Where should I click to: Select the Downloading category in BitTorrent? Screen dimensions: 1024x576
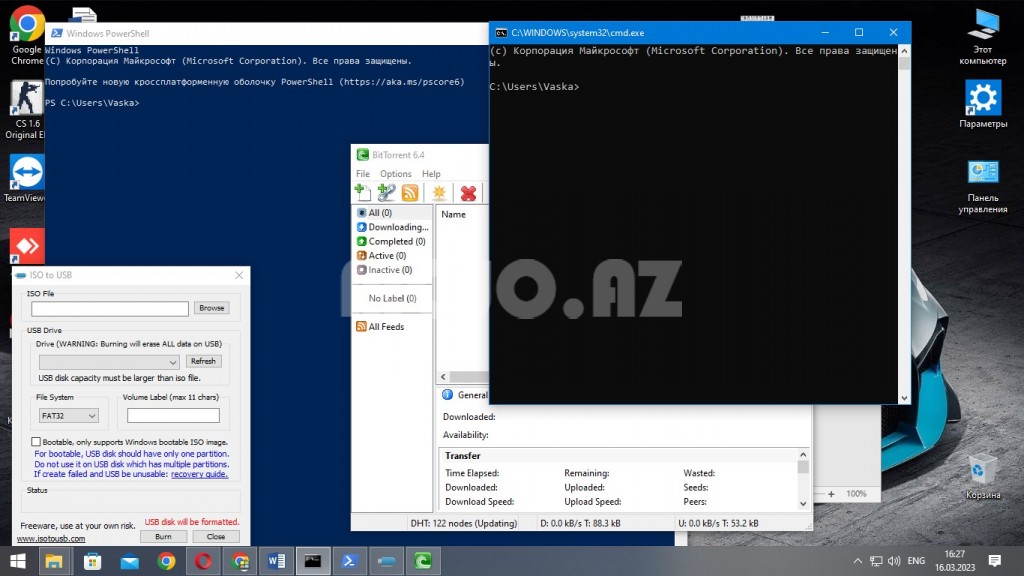coord(397,227)
